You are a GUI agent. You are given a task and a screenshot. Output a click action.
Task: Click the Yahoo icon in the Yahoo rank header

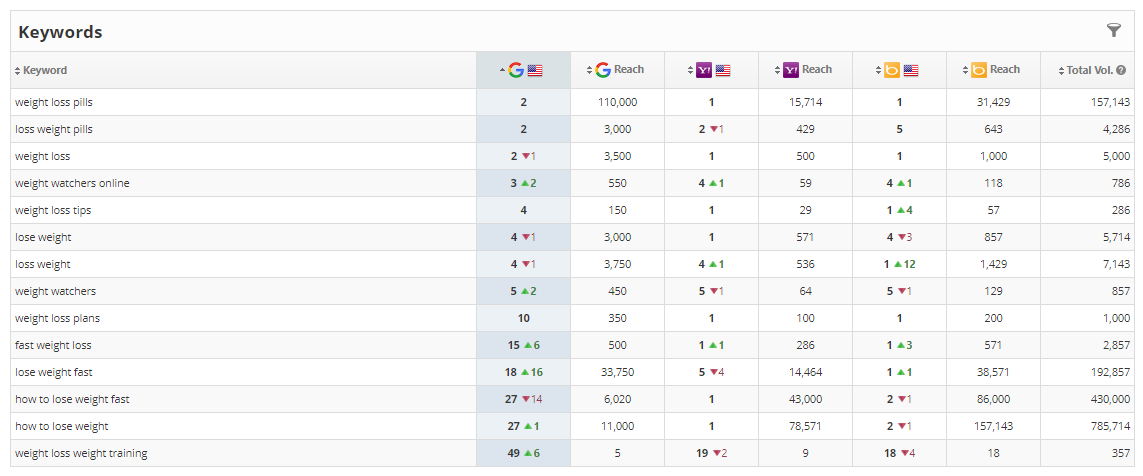coord(704,70)
